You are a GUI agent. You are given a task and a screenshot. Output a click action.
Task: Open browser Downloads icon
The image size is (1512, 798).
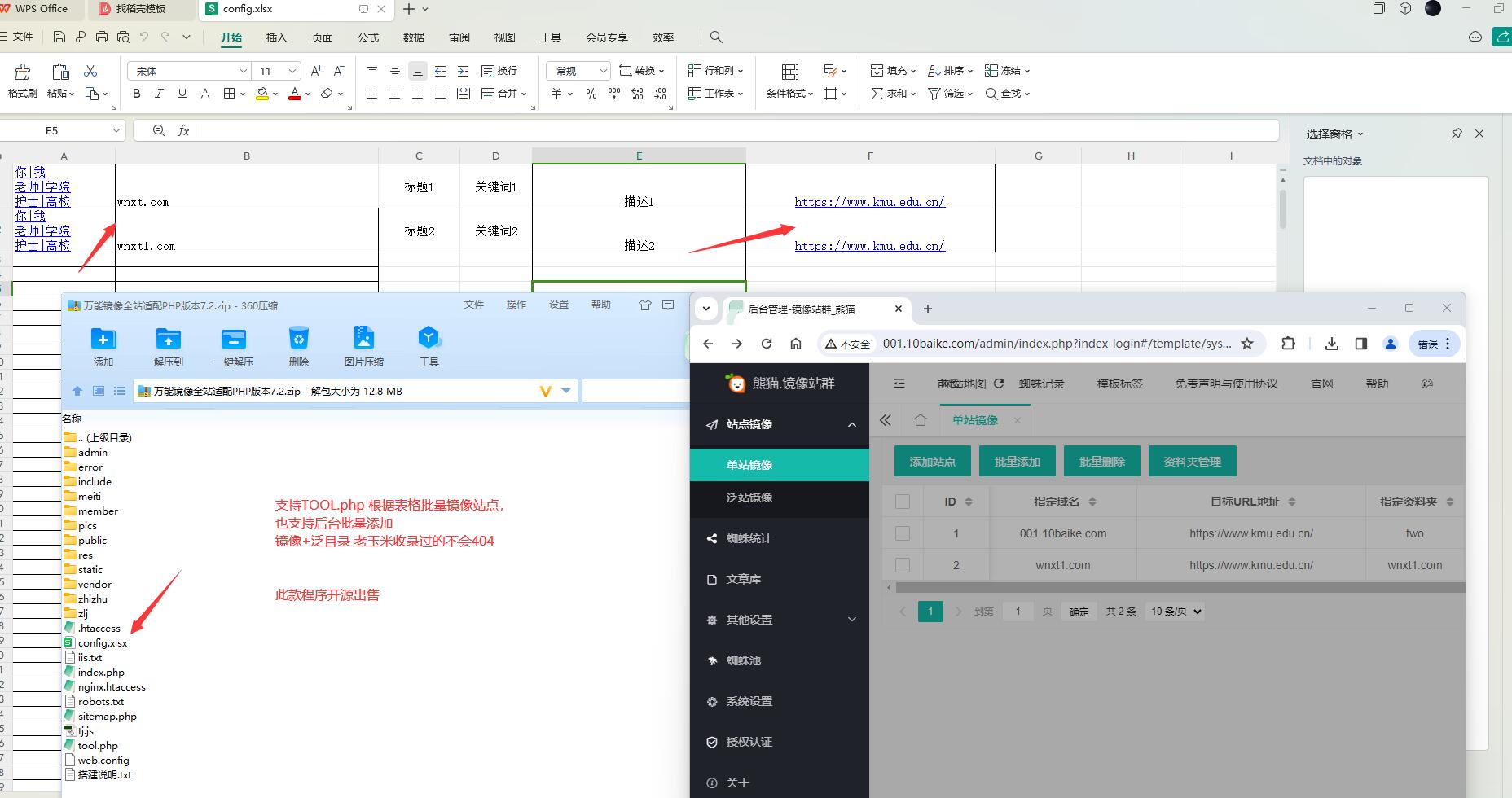(x=1332, y=344)
